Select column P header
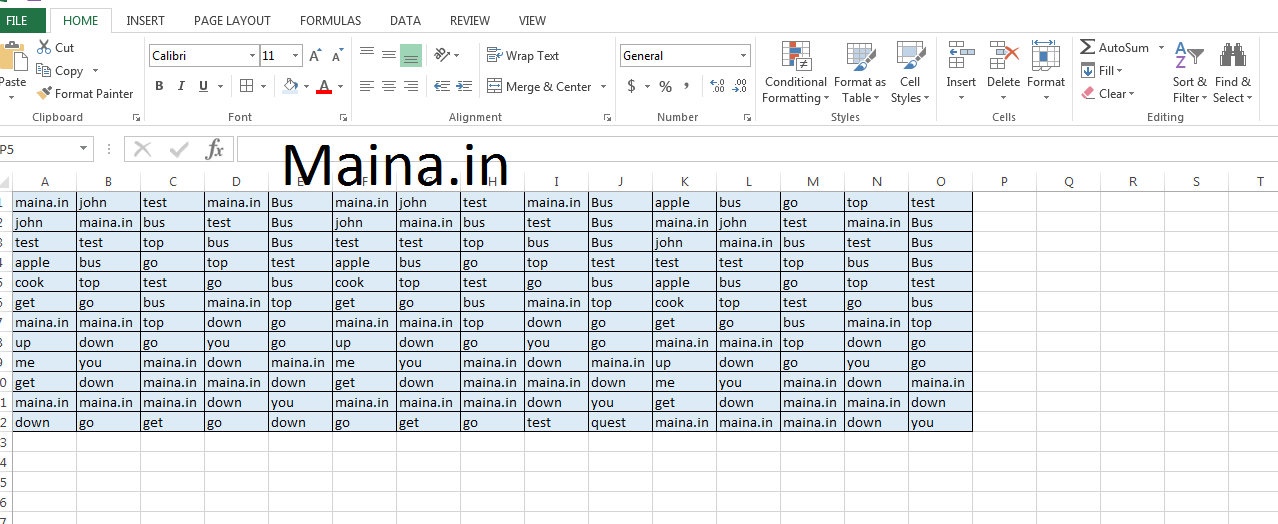The image size is (1278, 524). coord(1004,181)
